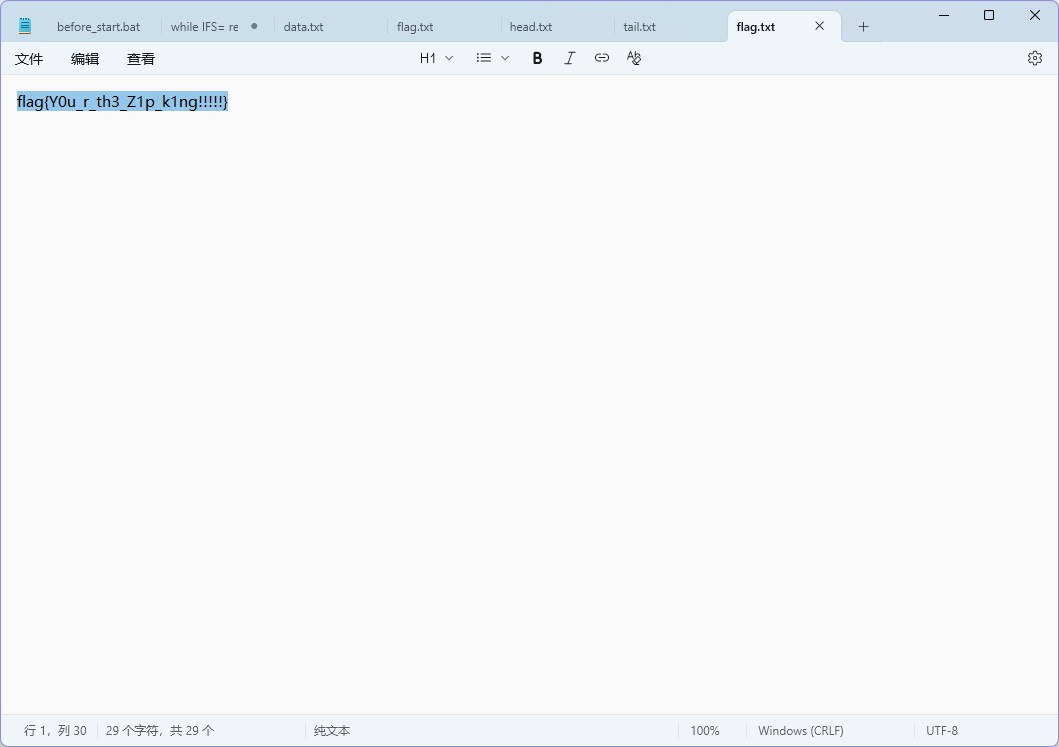
Task: Toggle bold formatting
Action: pyautogui.click(x=537, y=58)
